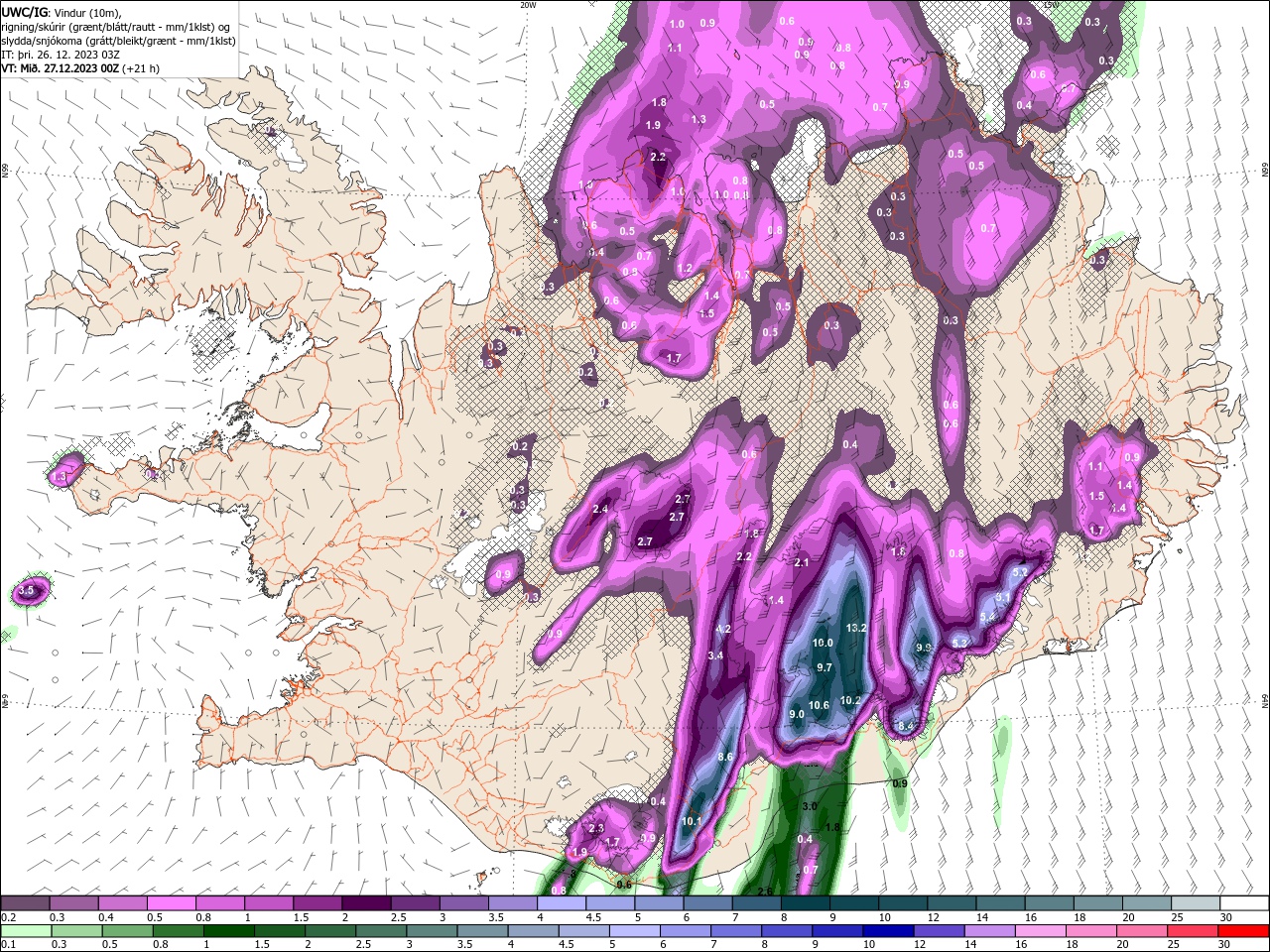
Task: Click the 20W longitude label
Action: coord(528,5)
